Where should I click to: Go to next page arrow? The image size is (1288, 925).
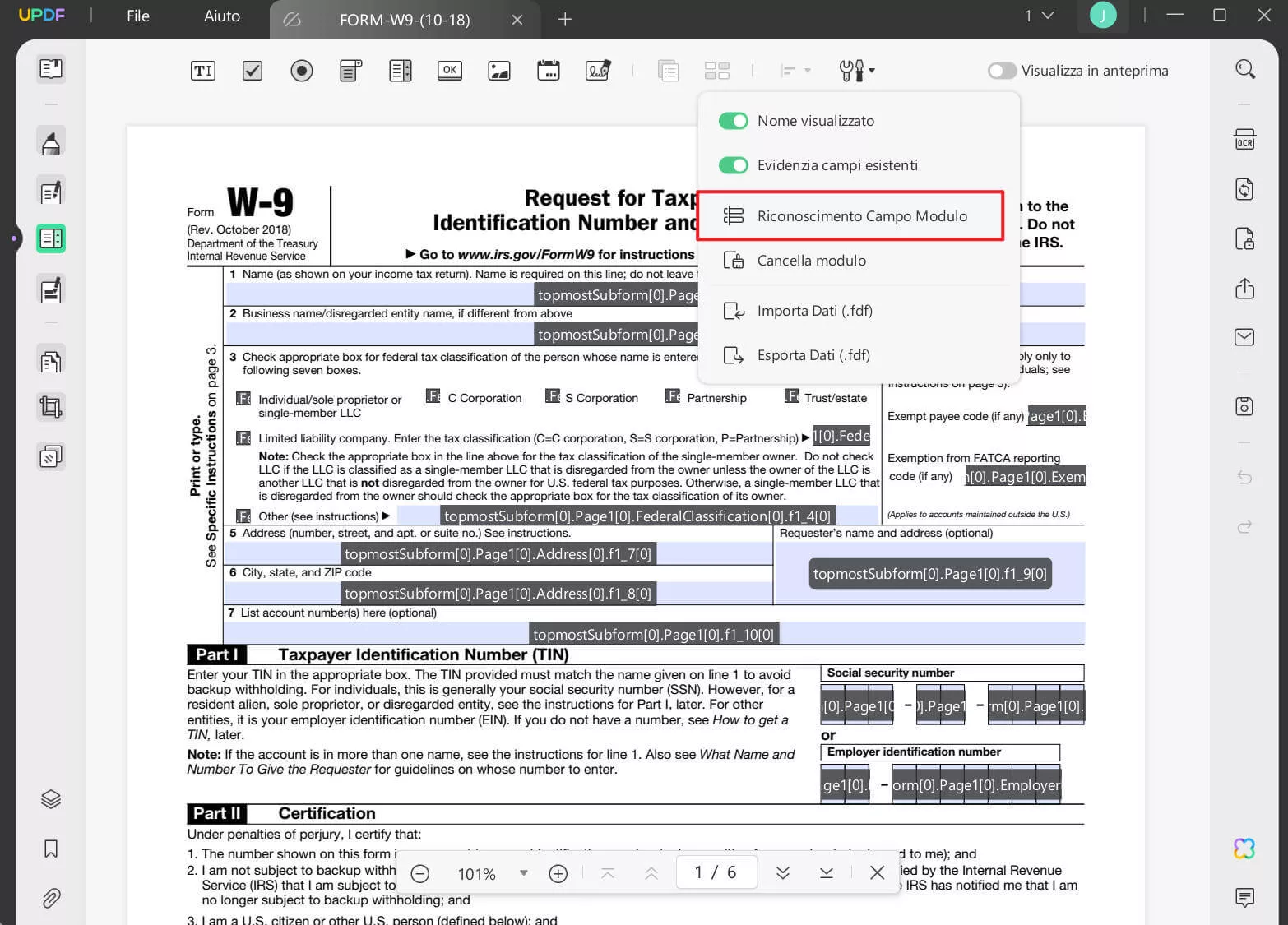click(783, 873)
